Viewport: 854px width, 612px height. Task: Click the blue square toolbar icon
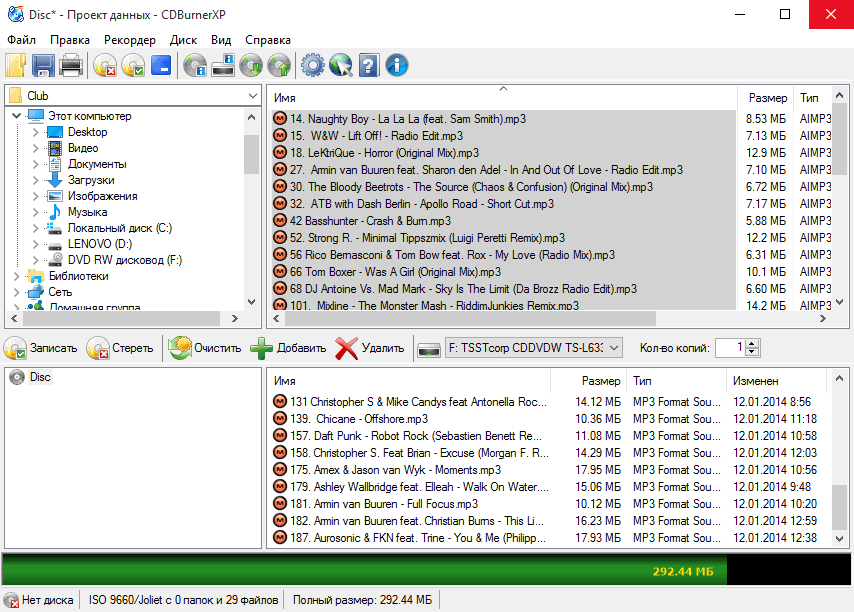pyautogui.click(x=161, y=65)
